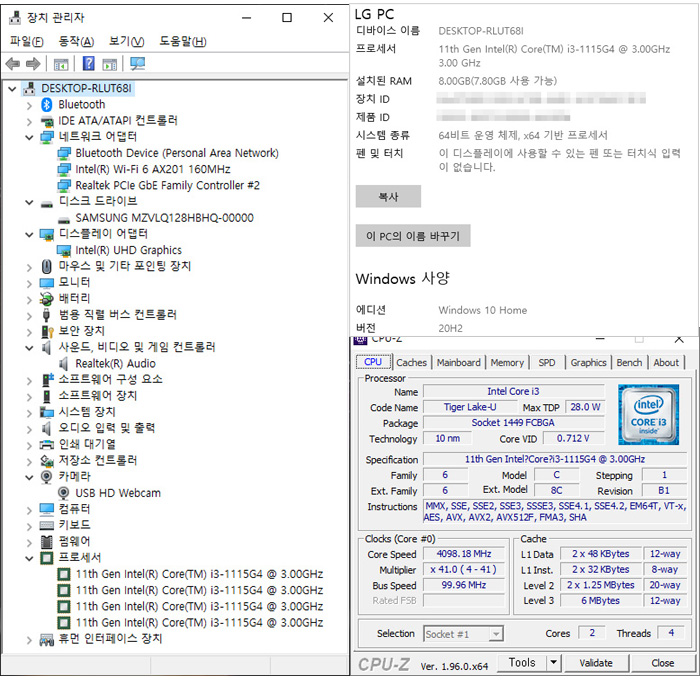The image size is (700, 680).
Task: Click the display adapters category icon
Action: (47, 234)
